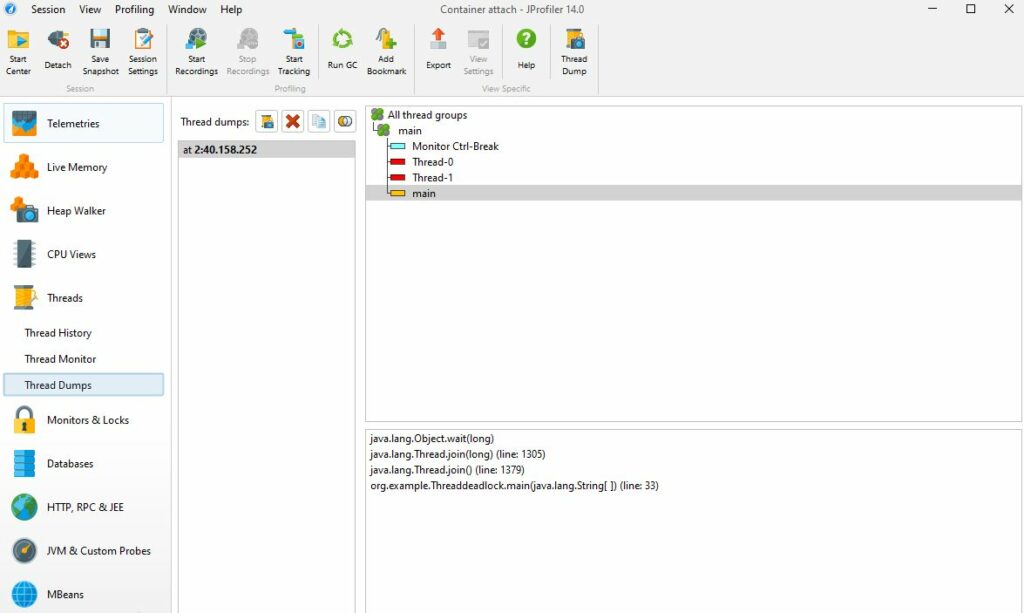Click the first icon beside 'Thread dumps:'
This screenshot has height=613, width=1024.
[x=266, y=121]
